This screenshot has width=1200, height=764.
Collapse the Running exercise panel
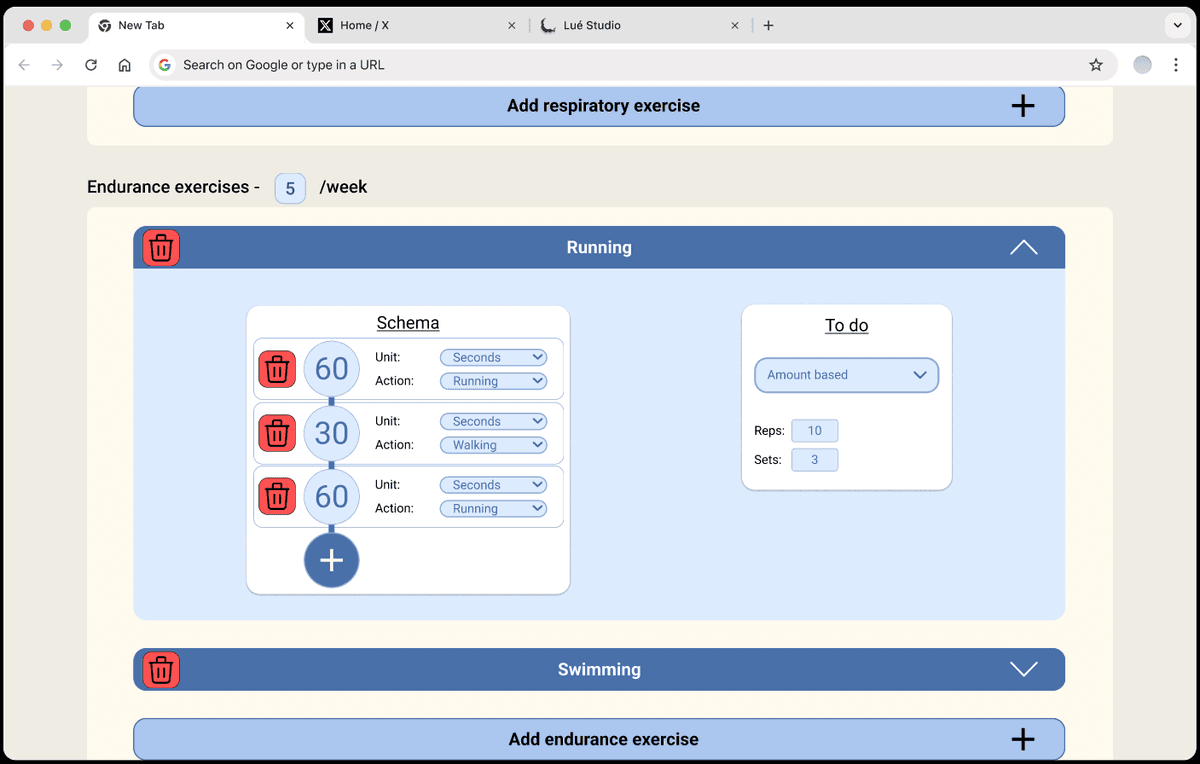pos(1023,247)
